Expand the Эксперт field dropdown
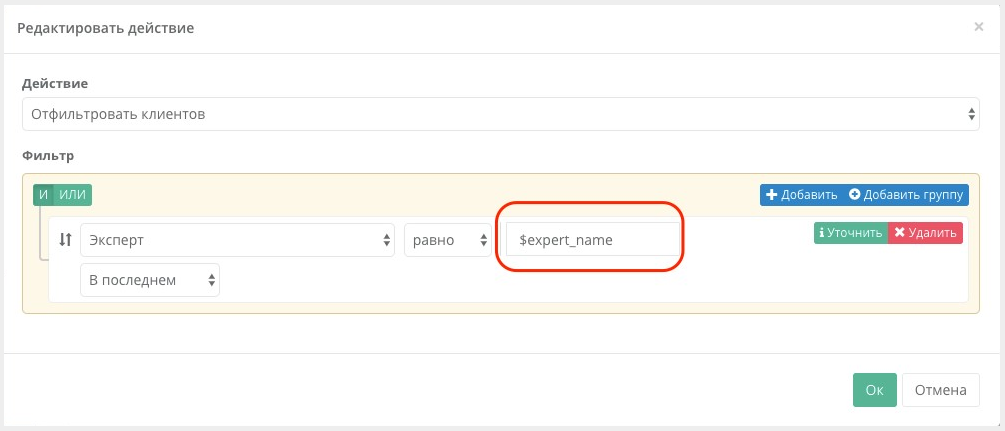Image resolution: width=1005 pixels, height=431 pixels. click(237, 240)
